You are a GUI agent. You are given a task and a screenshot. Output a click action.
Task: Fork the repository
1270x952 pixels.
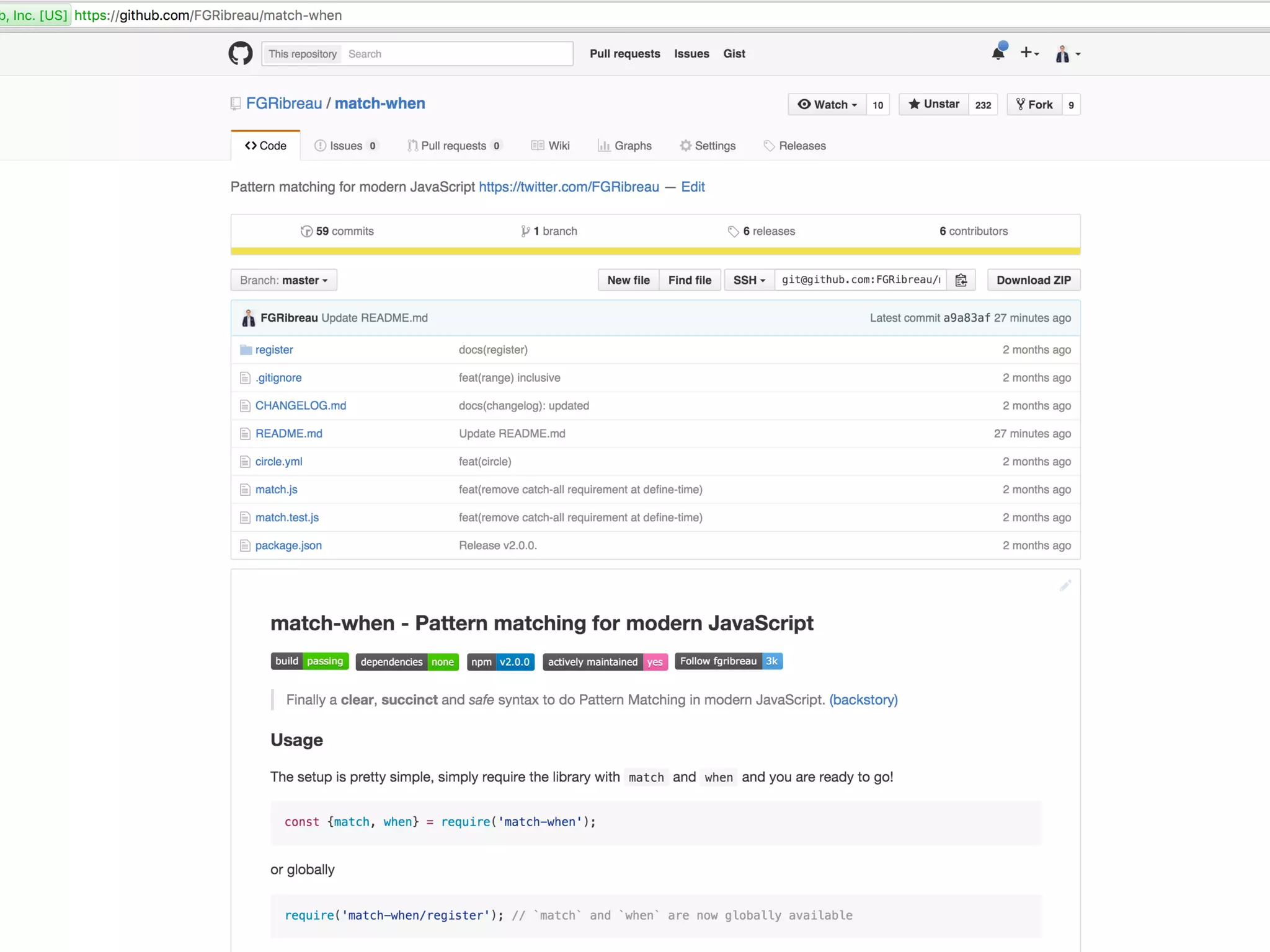[1034, 104]
